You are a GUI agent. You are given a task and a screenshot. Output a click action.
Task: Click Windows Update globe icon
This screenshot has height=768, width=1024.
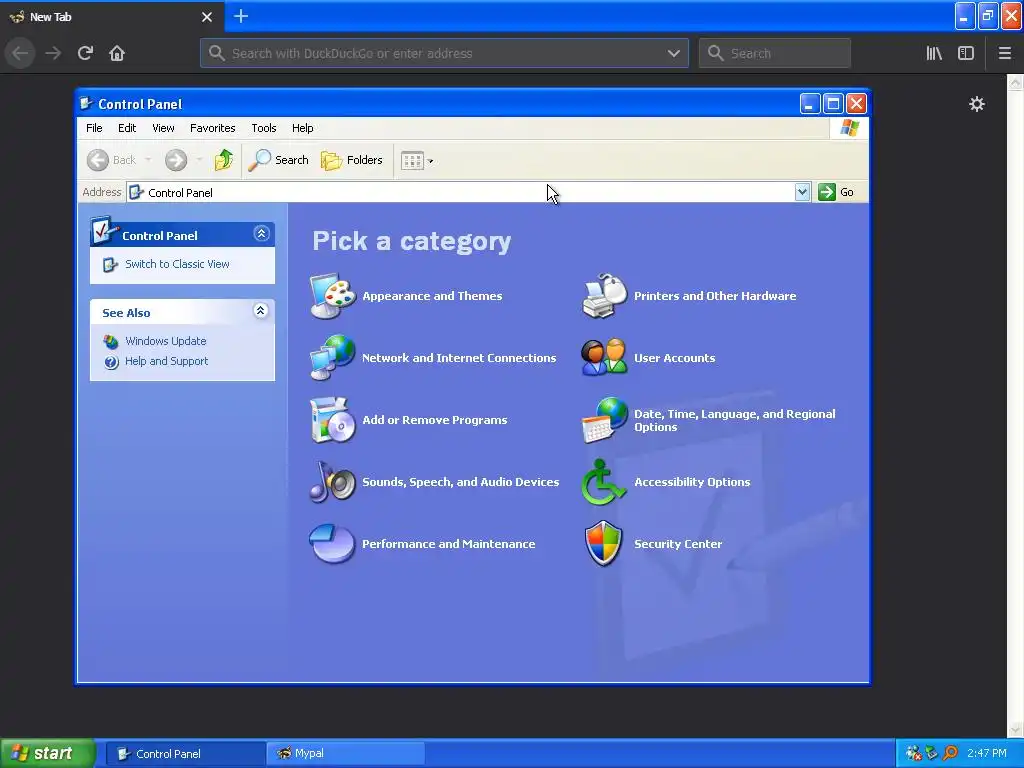111,342
